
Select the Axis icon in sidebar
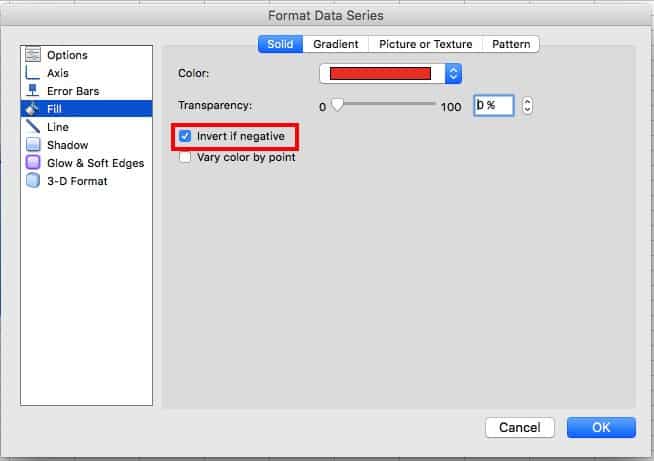(x=32, y=73)
